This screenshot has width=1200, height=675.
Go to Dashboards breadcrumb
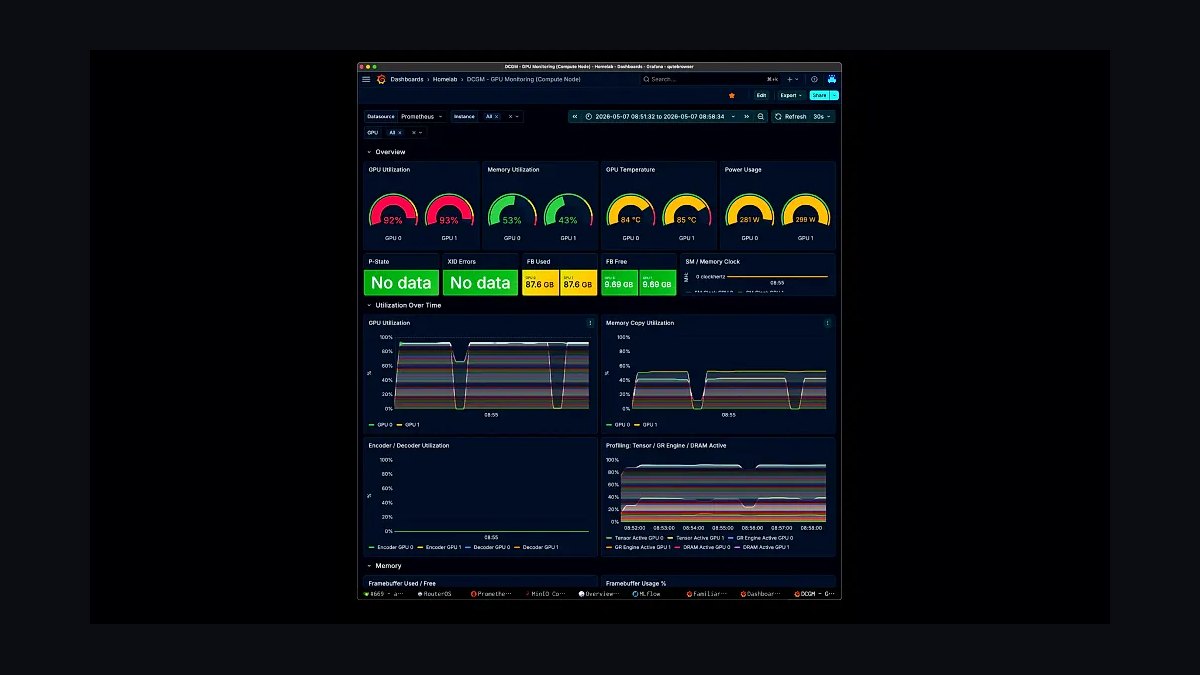pyautogui.click(x=407, y=79)
